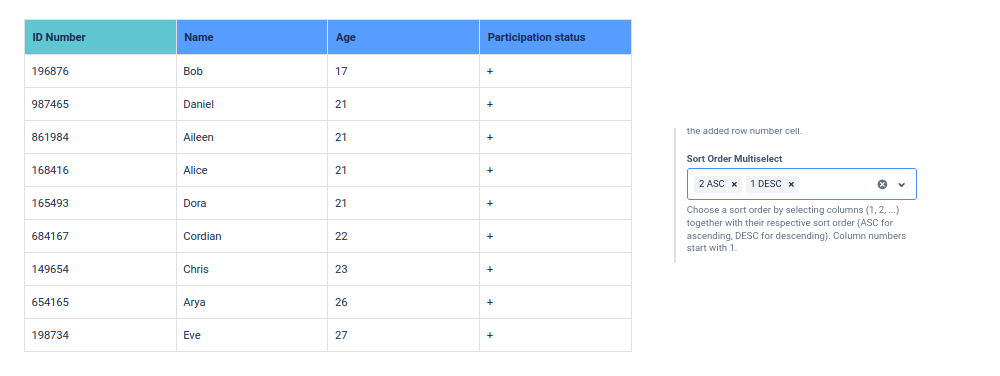The image size is (1000, 376).
Task: Select the Participation status column header
Action: coord(555,37)
